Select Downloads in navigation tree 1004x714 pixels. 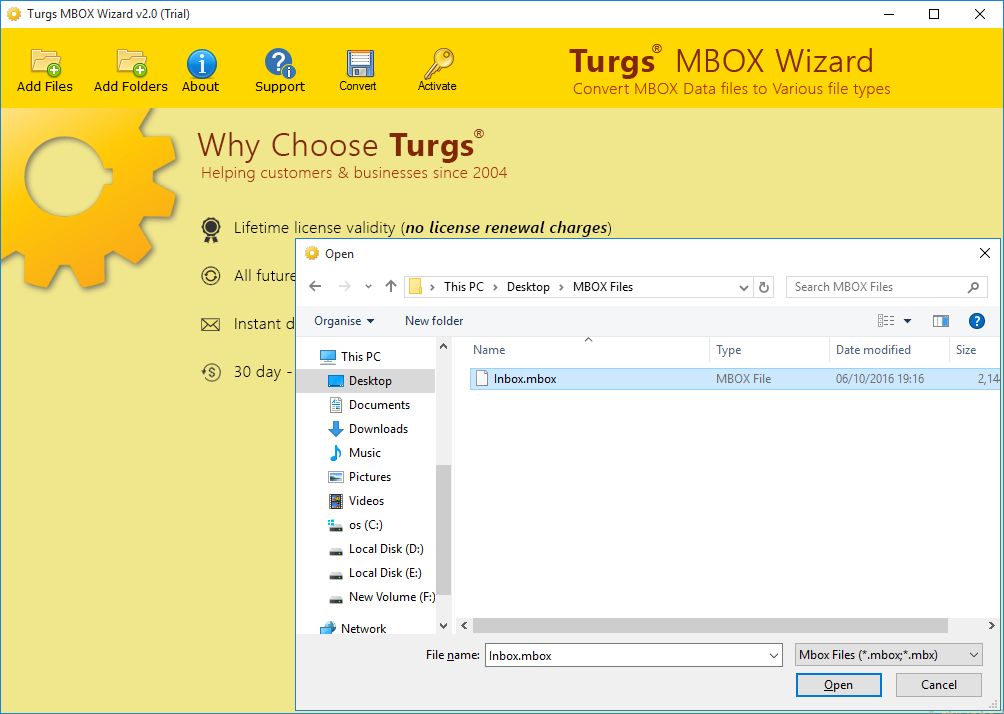[378, 428]
